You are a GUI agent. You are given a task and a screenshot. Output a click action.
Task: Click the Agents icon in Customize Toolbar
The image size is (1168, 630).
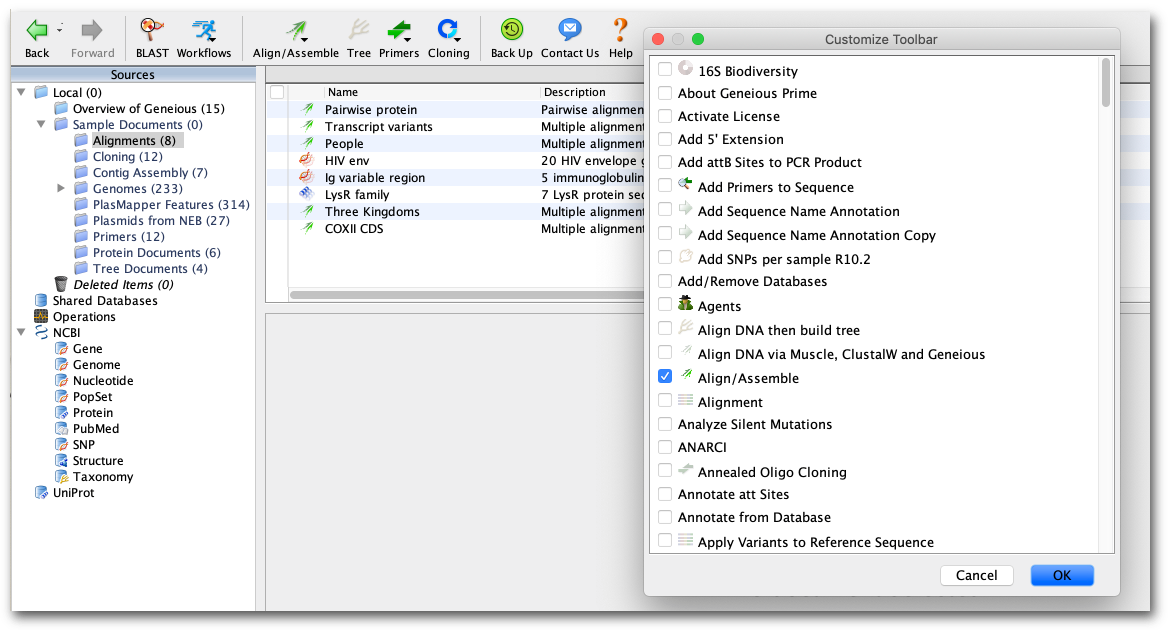pos(685,303)
